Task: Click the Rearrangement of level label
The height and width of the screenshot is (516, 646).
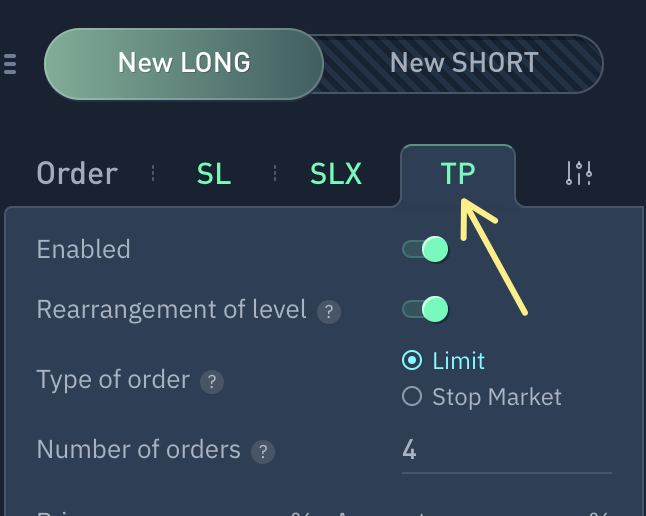Action: [x=171, y=310]
